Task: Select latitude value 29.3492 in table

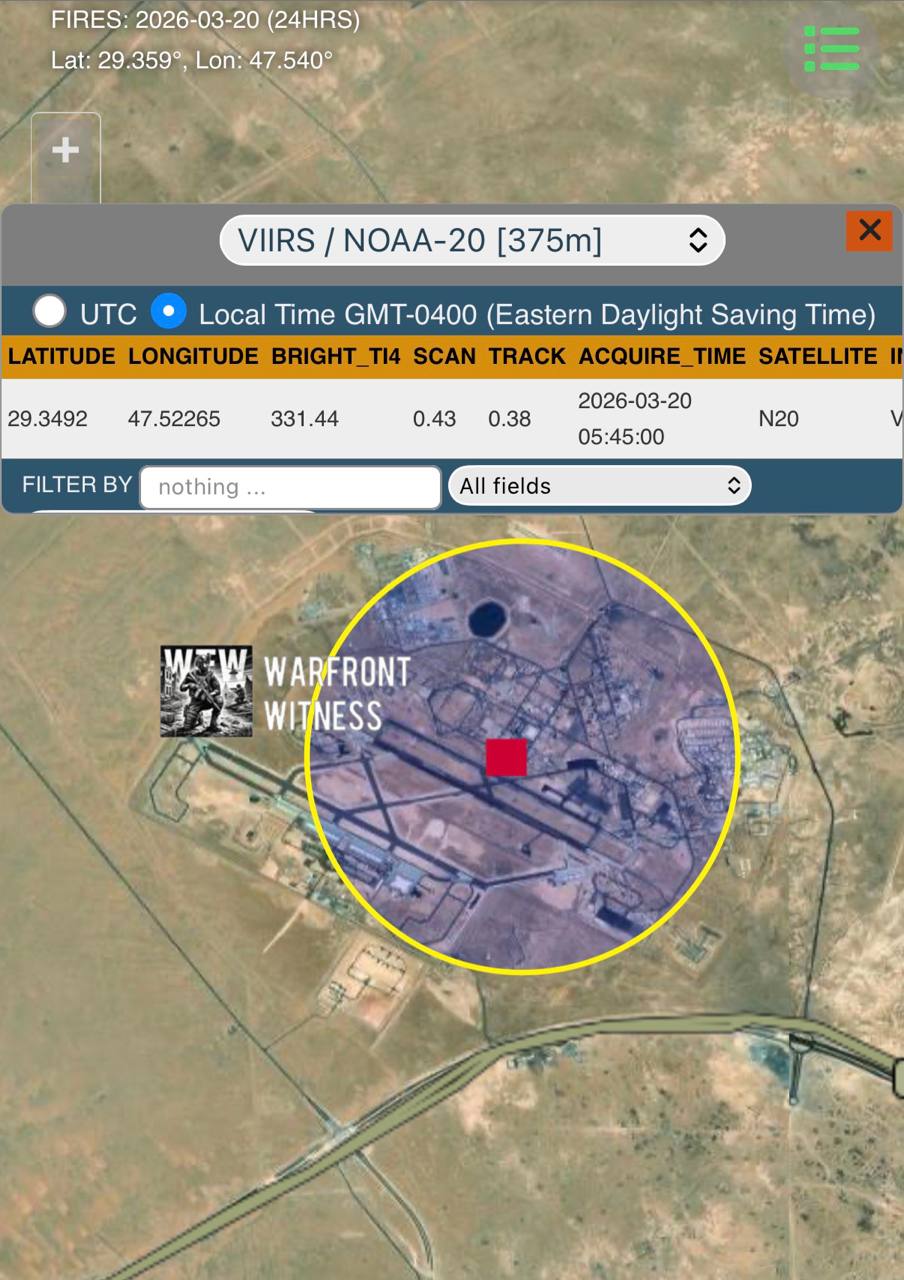Action: click(47, 419)
